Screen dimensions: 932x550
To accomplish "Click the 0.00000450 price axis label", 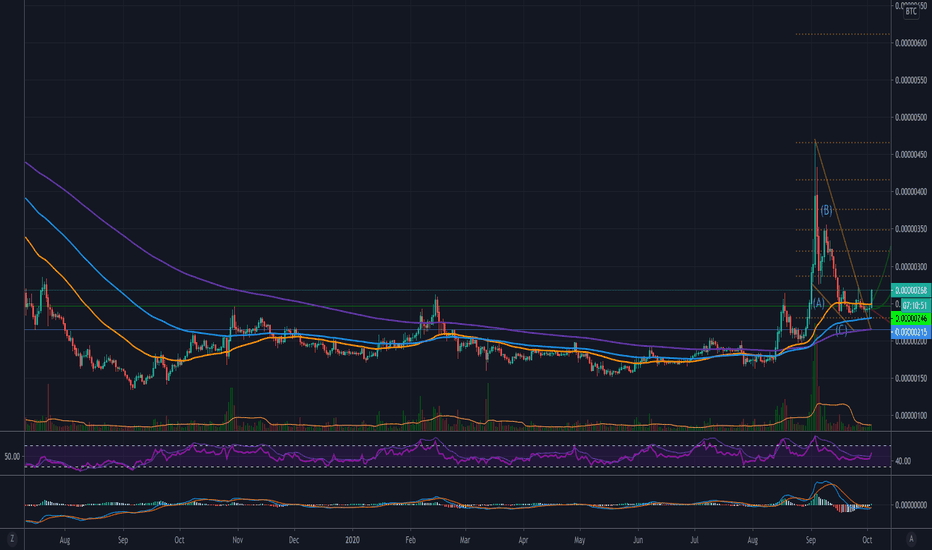I will coord(911,155).
